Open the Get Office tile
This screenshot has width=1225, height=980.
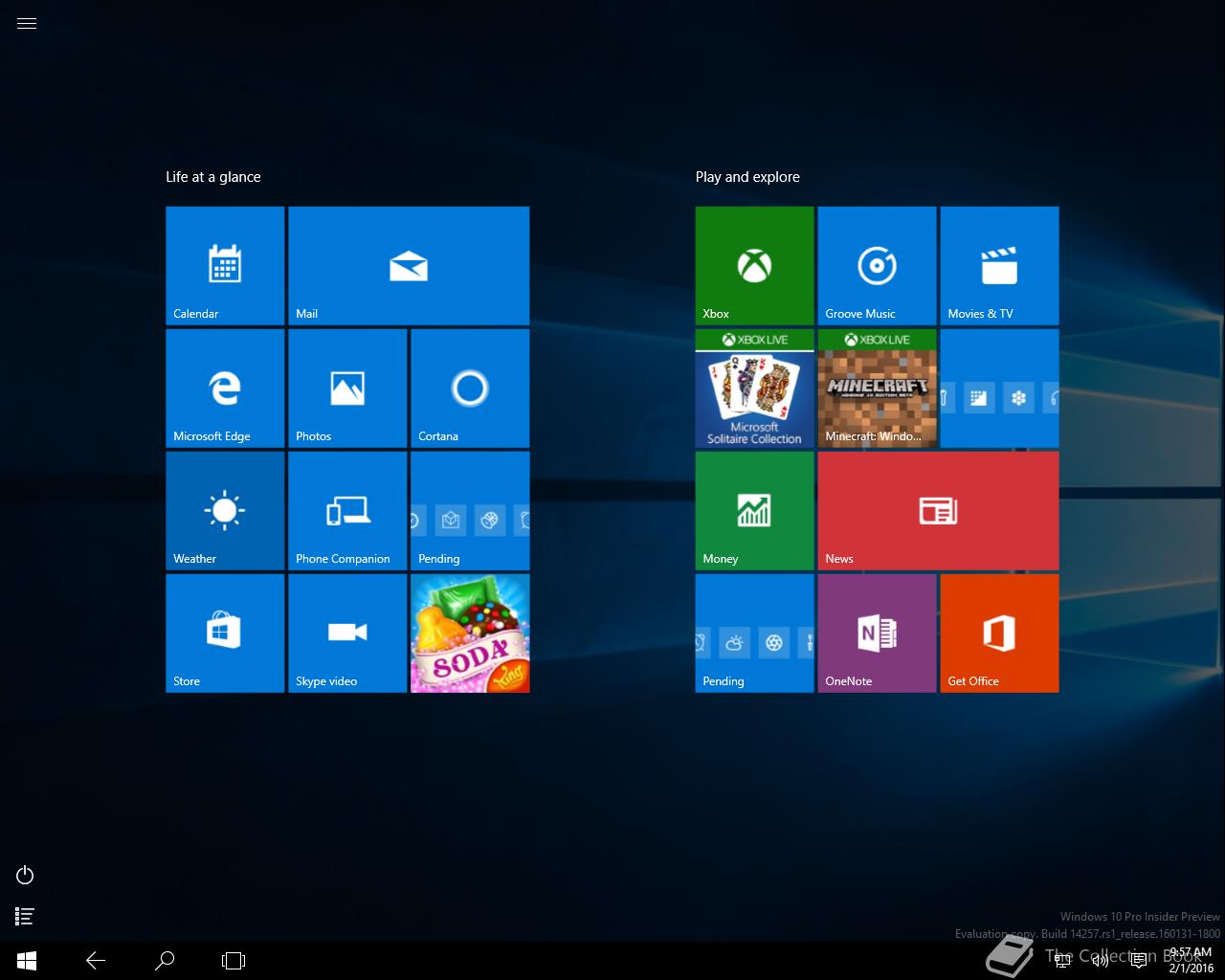(x=1000, y=634)
